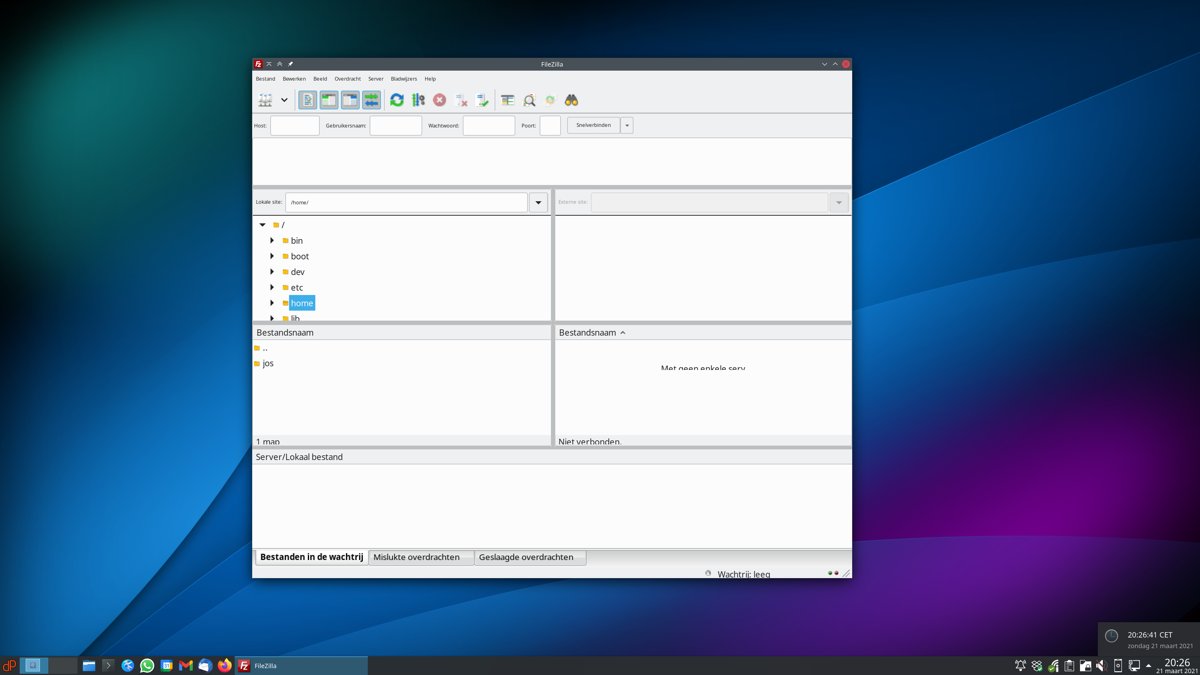Viewport: 1200px width, 675px height.
Task: Launch WhatsApp from the taskbar
Action: (147, 665)
